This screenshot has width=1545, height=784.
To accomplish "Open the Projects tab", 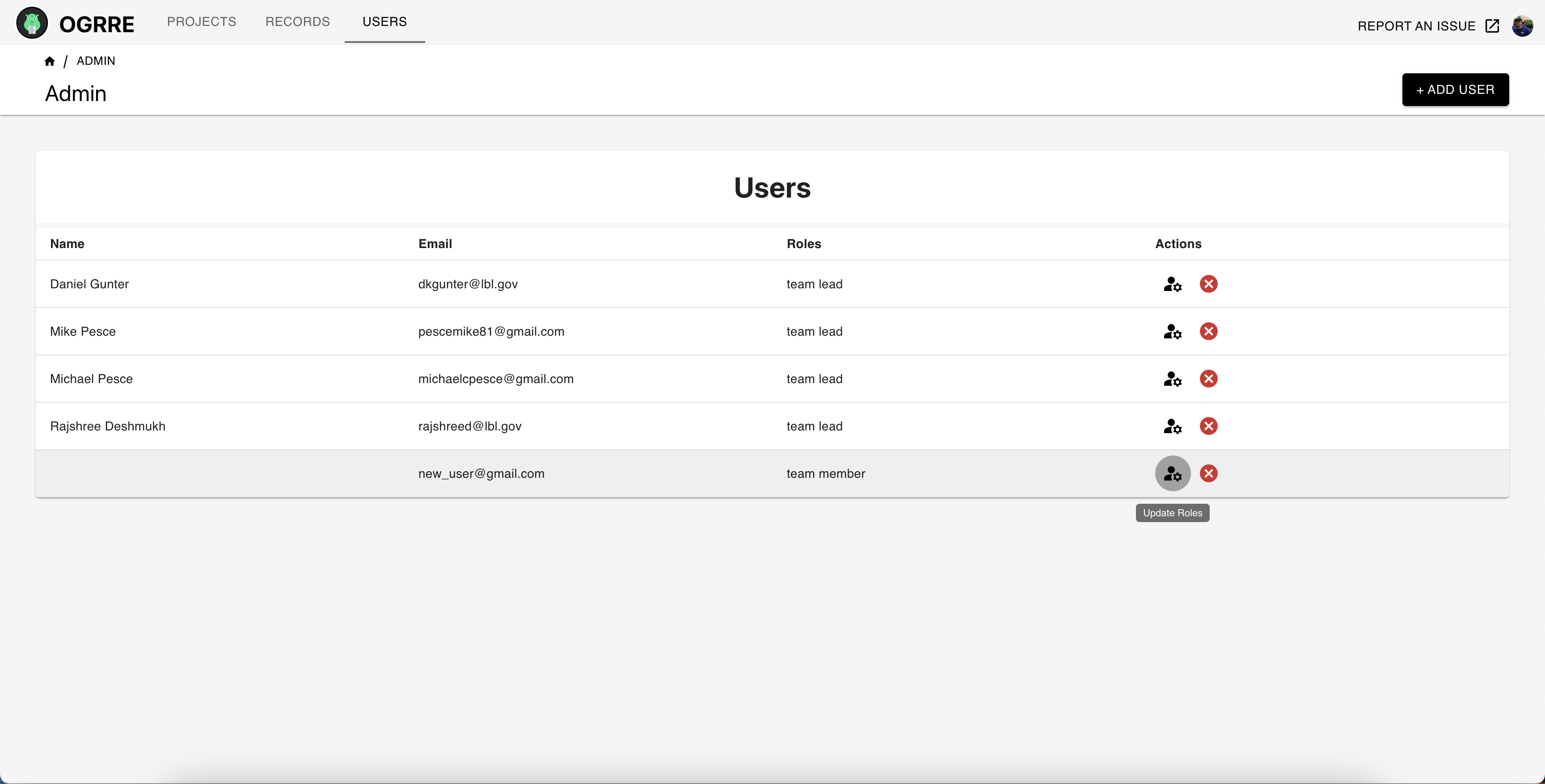I will (x=202, y=21).
